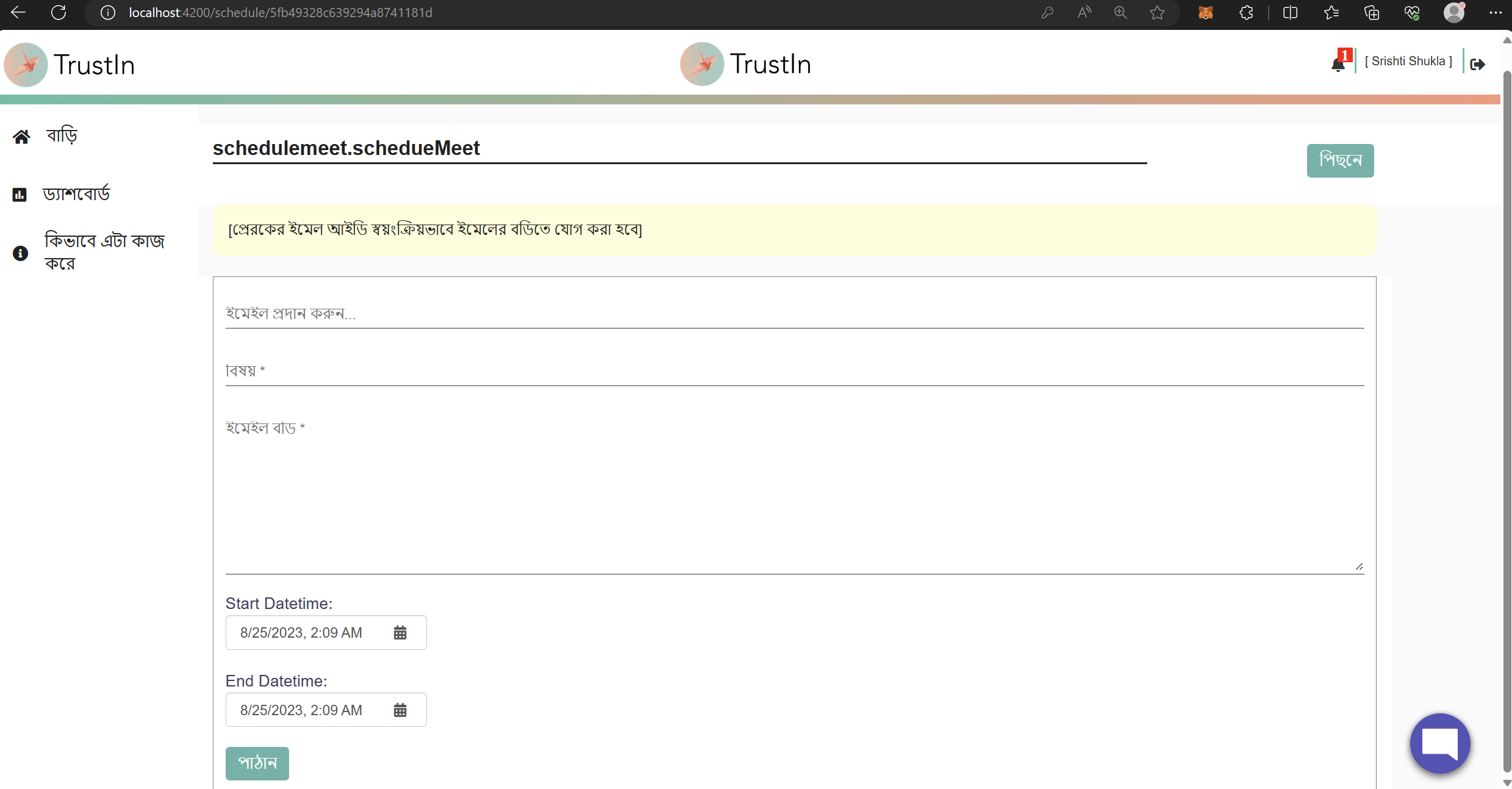Click the logout icon next to username
1512x789 pixels.
1477,64
